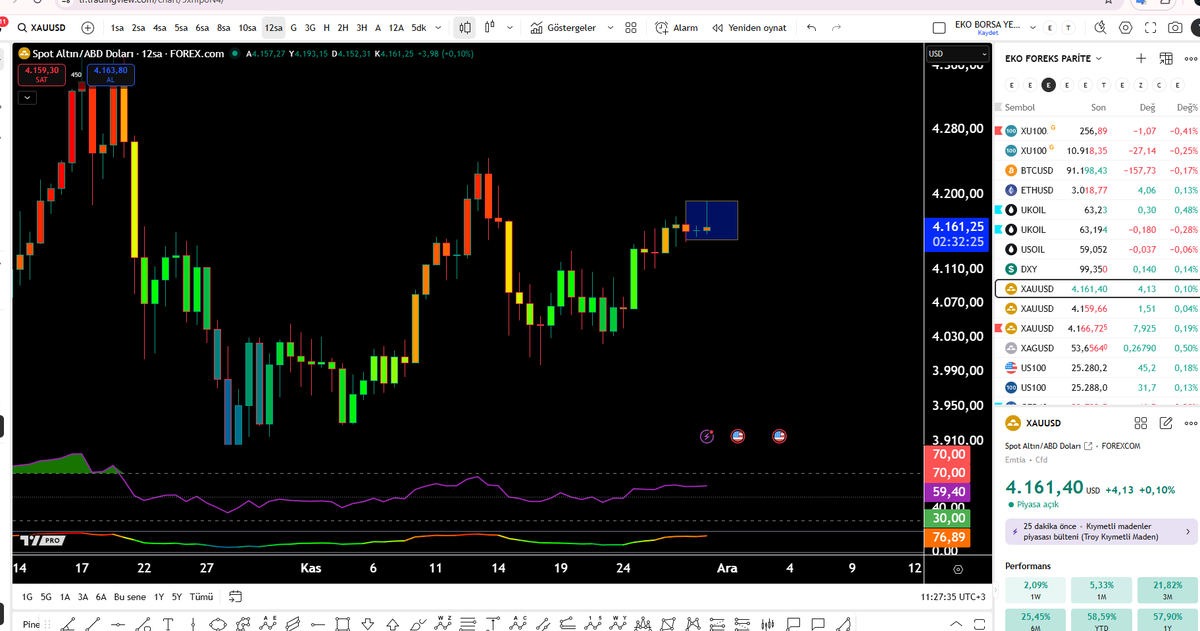The height and width of the screenshot is (631, 1200).
Task: Switch to the 12A interval
Action: pos(396,28)
